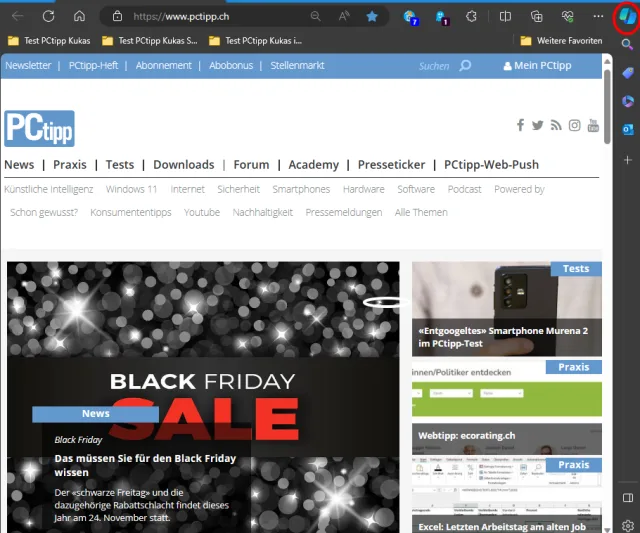Open Browser essentials heart icon
640x533 pixels.
coord(567,16)
